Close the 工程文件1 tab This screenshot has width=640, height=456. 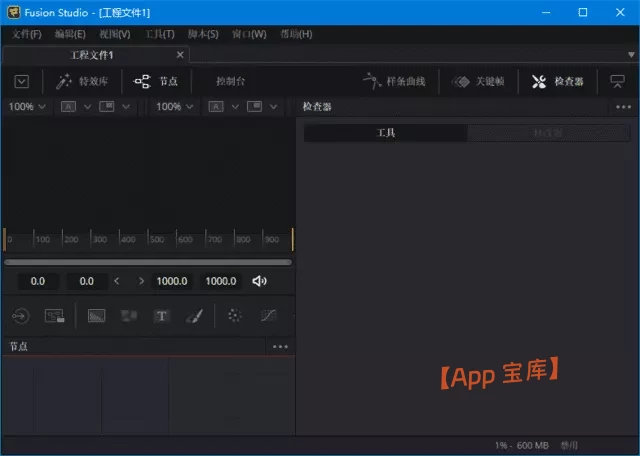[180, 55]
